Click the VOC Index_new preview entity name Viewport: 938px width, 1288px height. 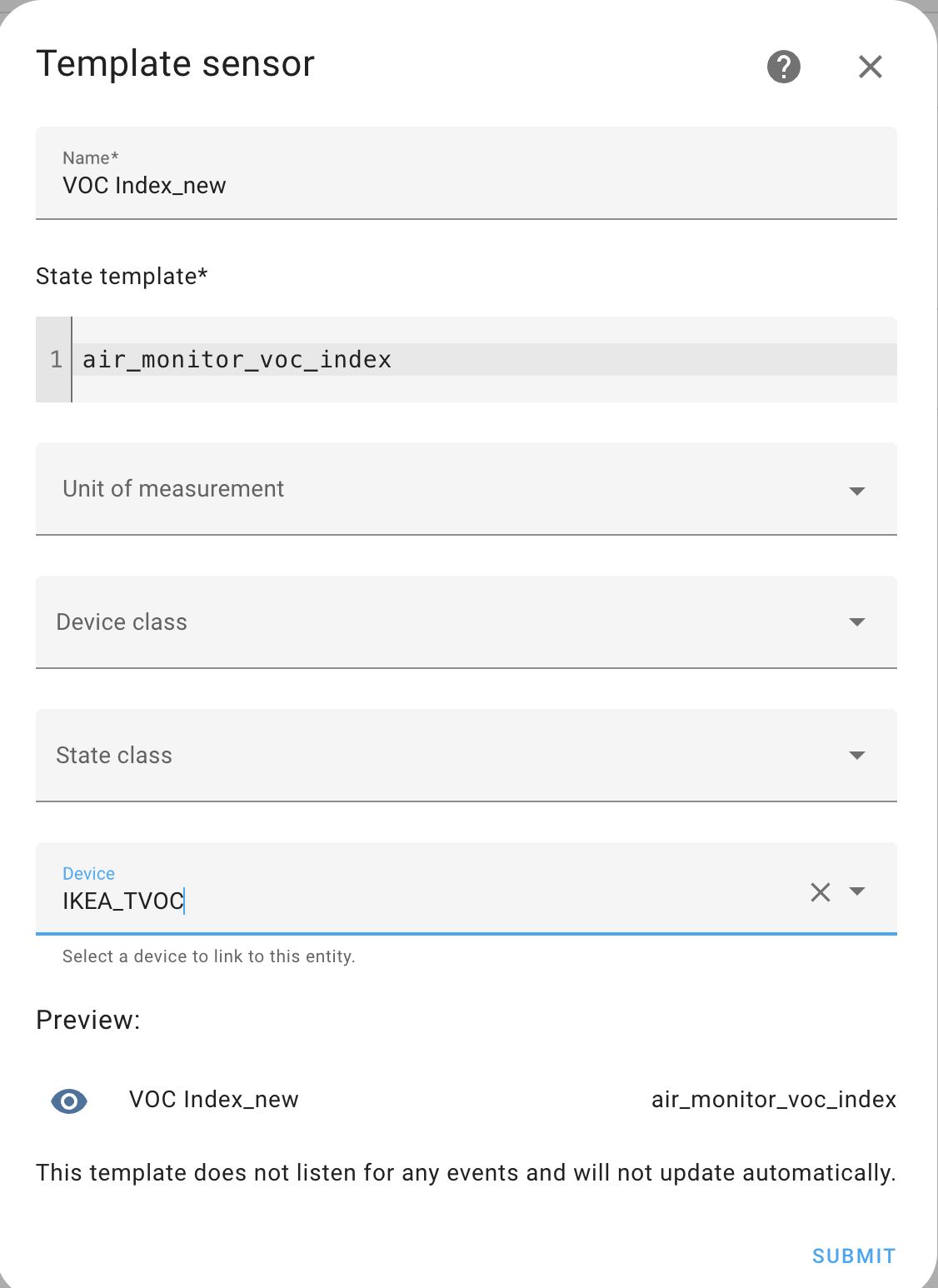coord(213,1100)
